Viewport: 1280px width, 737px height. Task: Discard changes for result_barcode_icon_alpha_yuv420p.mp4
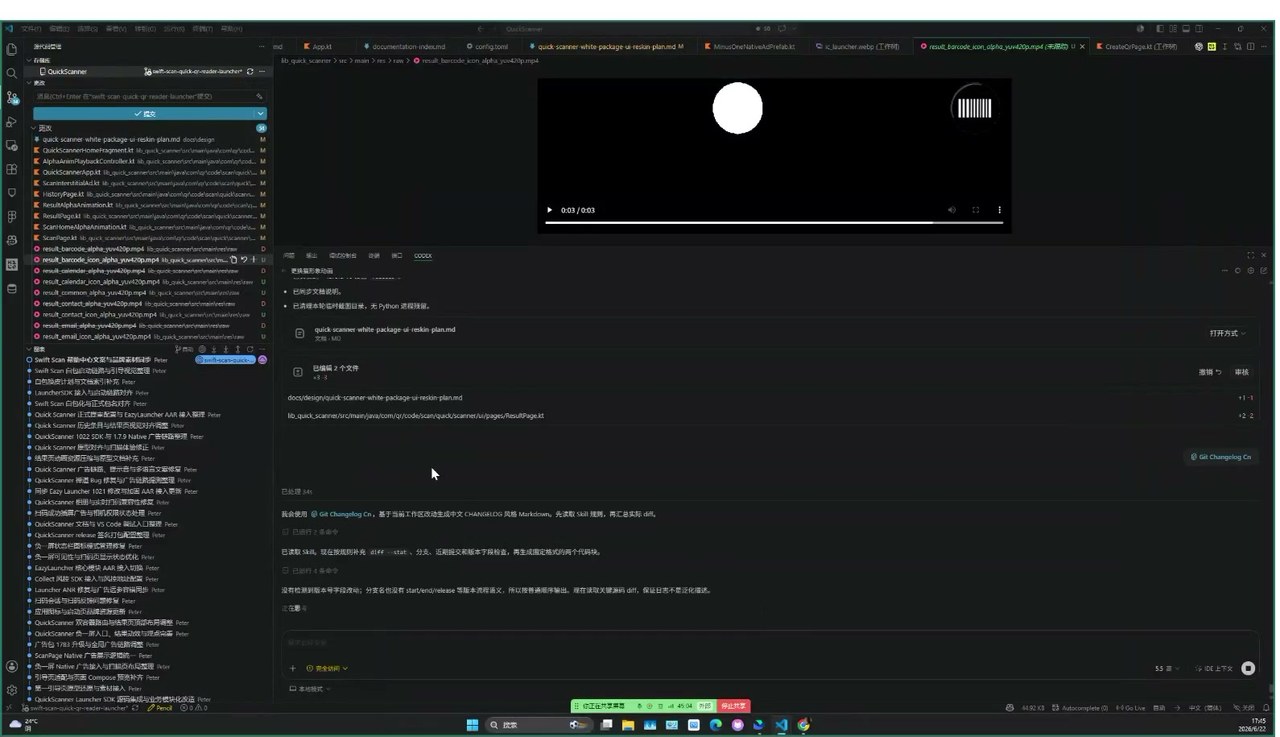243,260
